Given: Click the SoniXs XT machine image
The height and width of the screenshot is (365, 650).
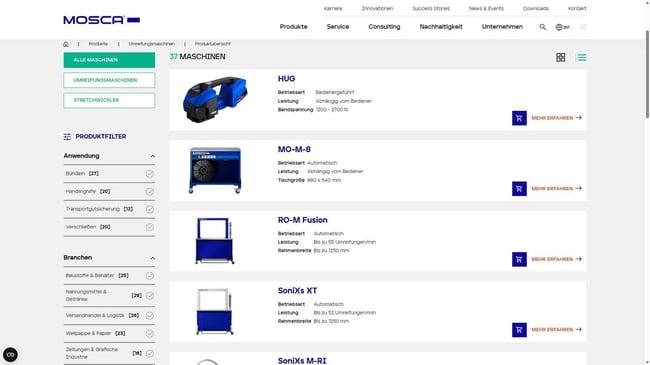Looking at the screenshot, I should coord(214,311).
